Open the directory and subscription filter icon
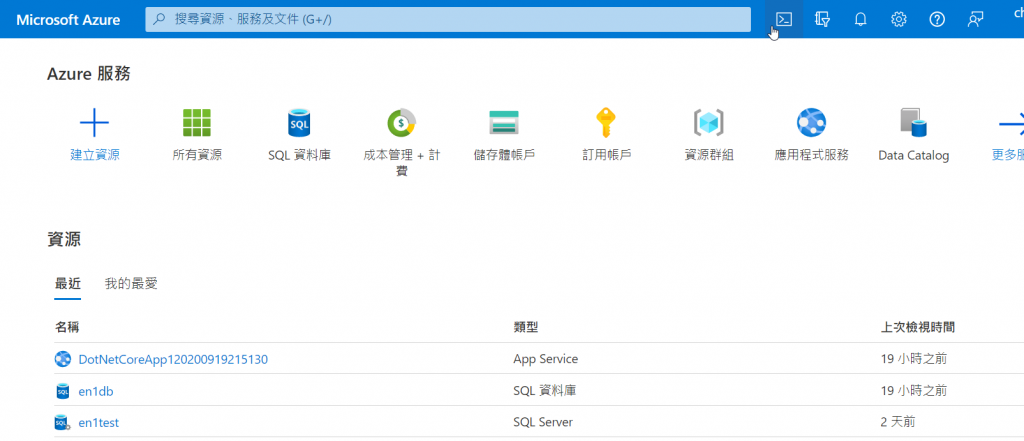The width and height of the screenshot is (1024, 441). [x=822, y=20]
